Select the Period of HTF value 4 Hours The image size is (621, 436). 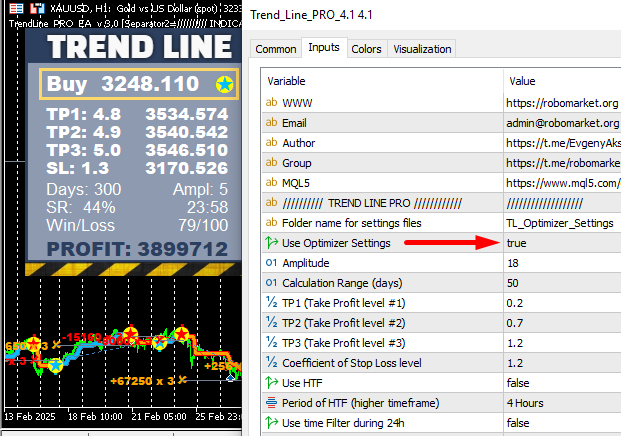(x=525, y=403)
